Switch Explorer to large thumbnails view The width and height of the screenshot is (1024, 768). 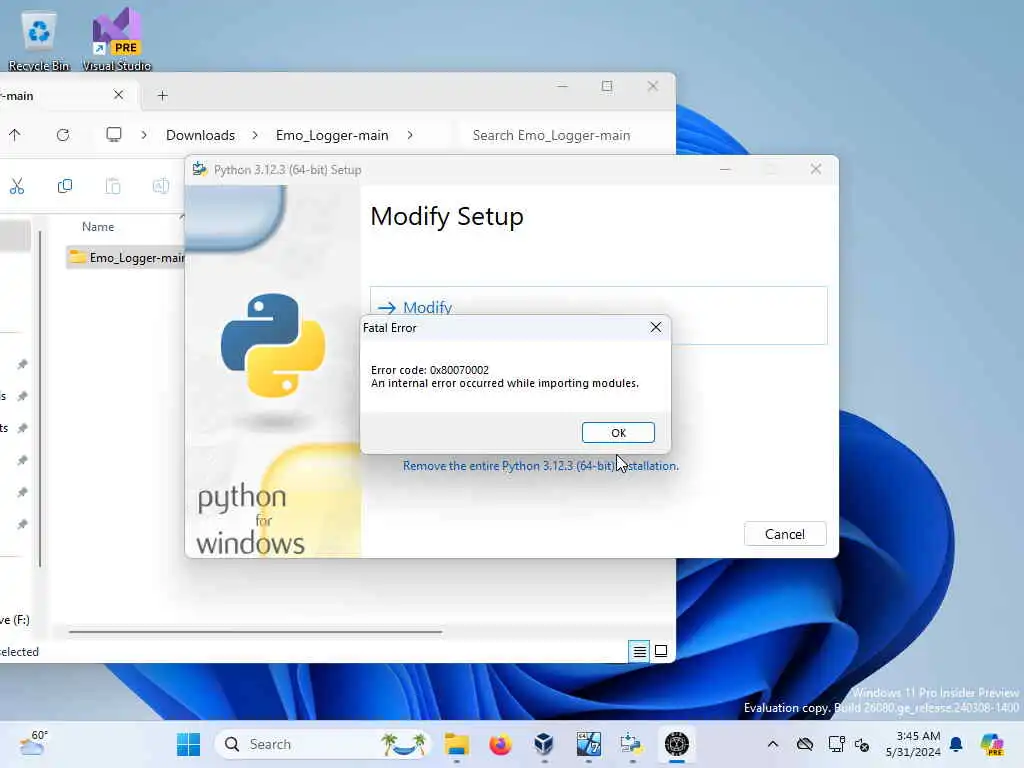tap(661, 651)
